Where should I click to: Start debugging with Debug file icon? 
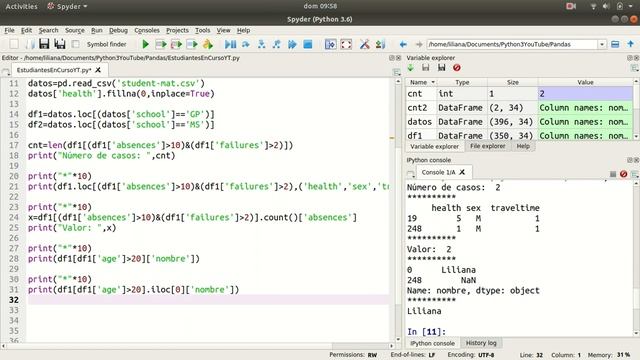[x=230, y=44]
